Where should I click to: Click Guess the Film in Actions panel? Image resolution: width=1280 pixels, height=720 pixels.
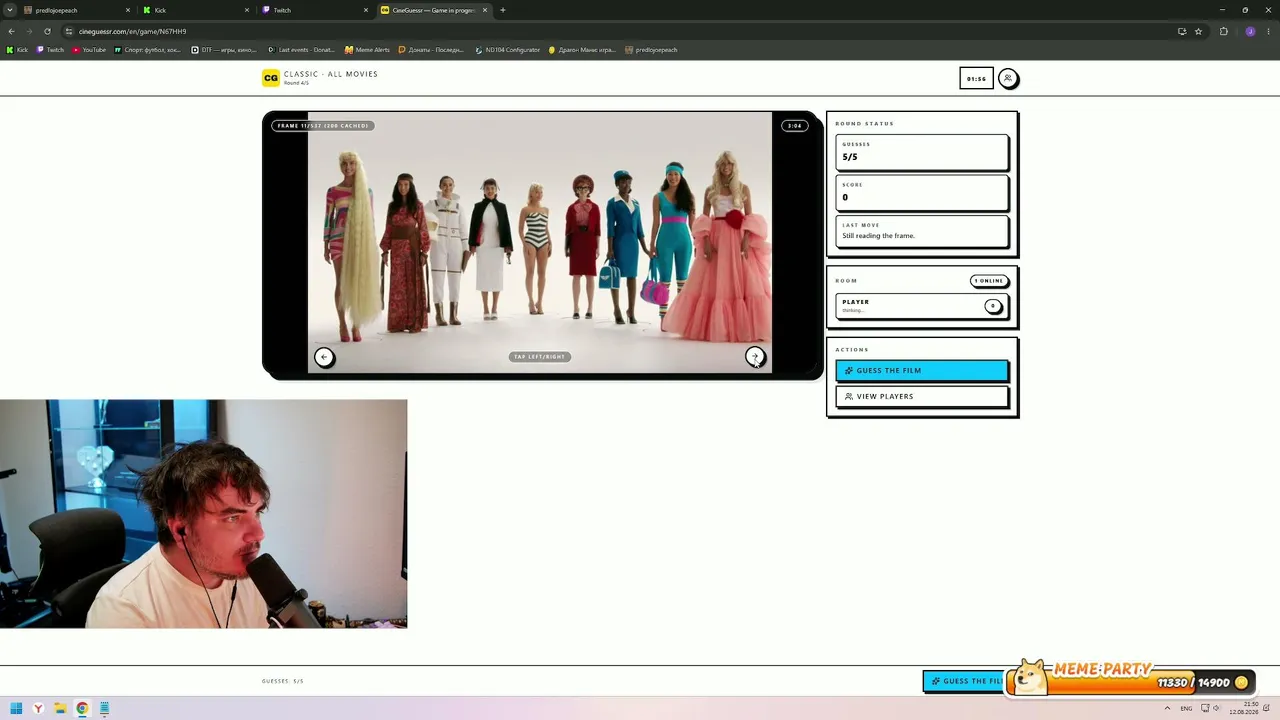pyautogui.click(x=922, y=371)
